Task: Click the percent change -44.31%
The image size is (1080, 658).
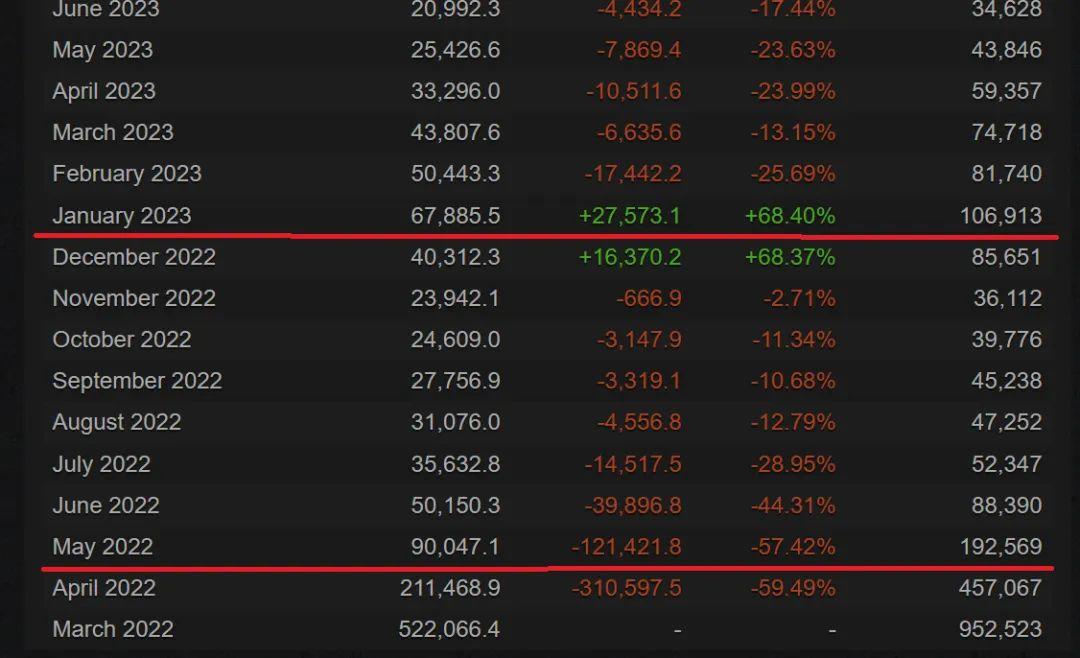Action: pyautogui.click(x=793, y=506)
